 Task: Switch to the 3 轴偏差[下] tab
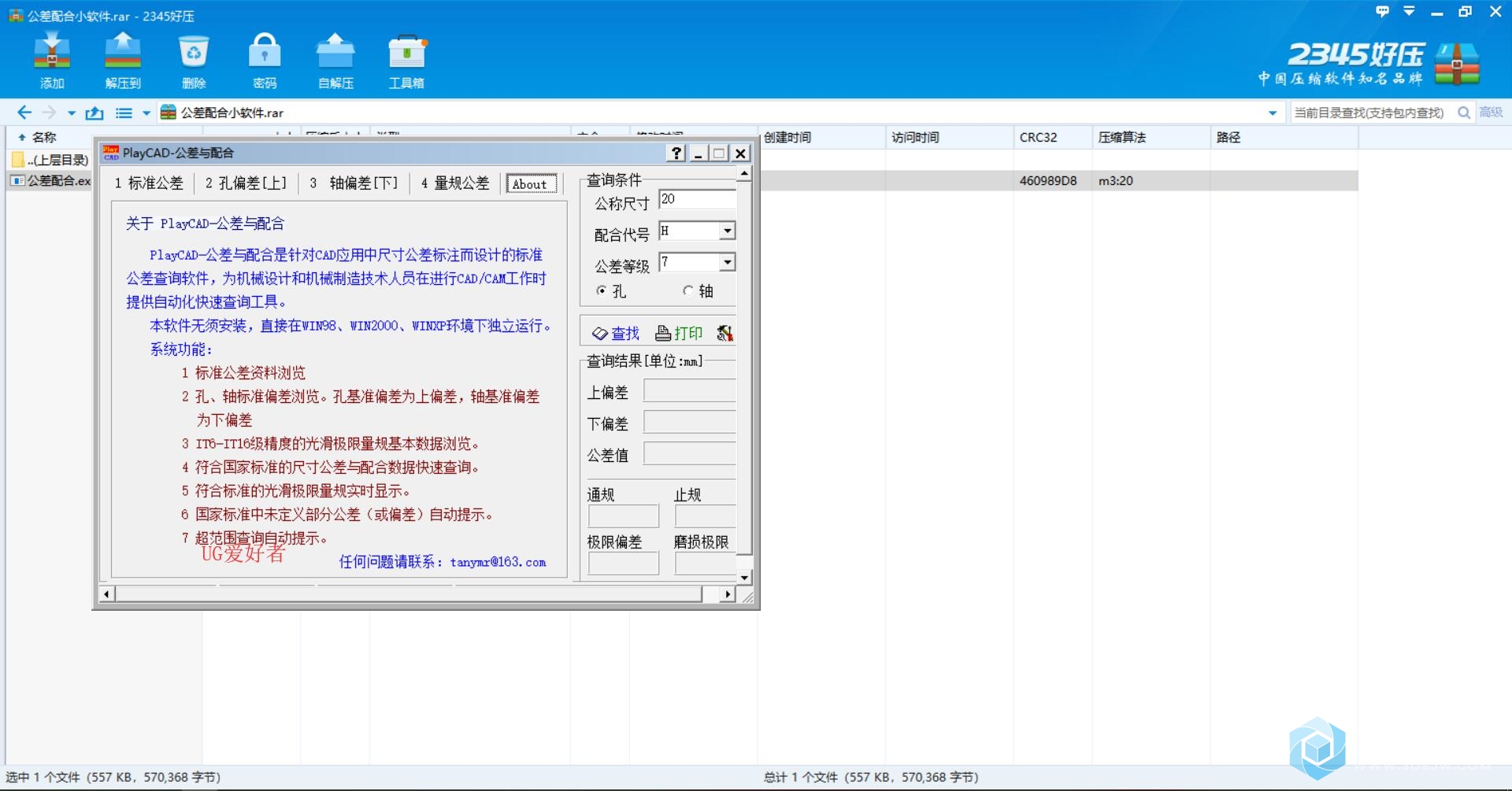(354, 183)
